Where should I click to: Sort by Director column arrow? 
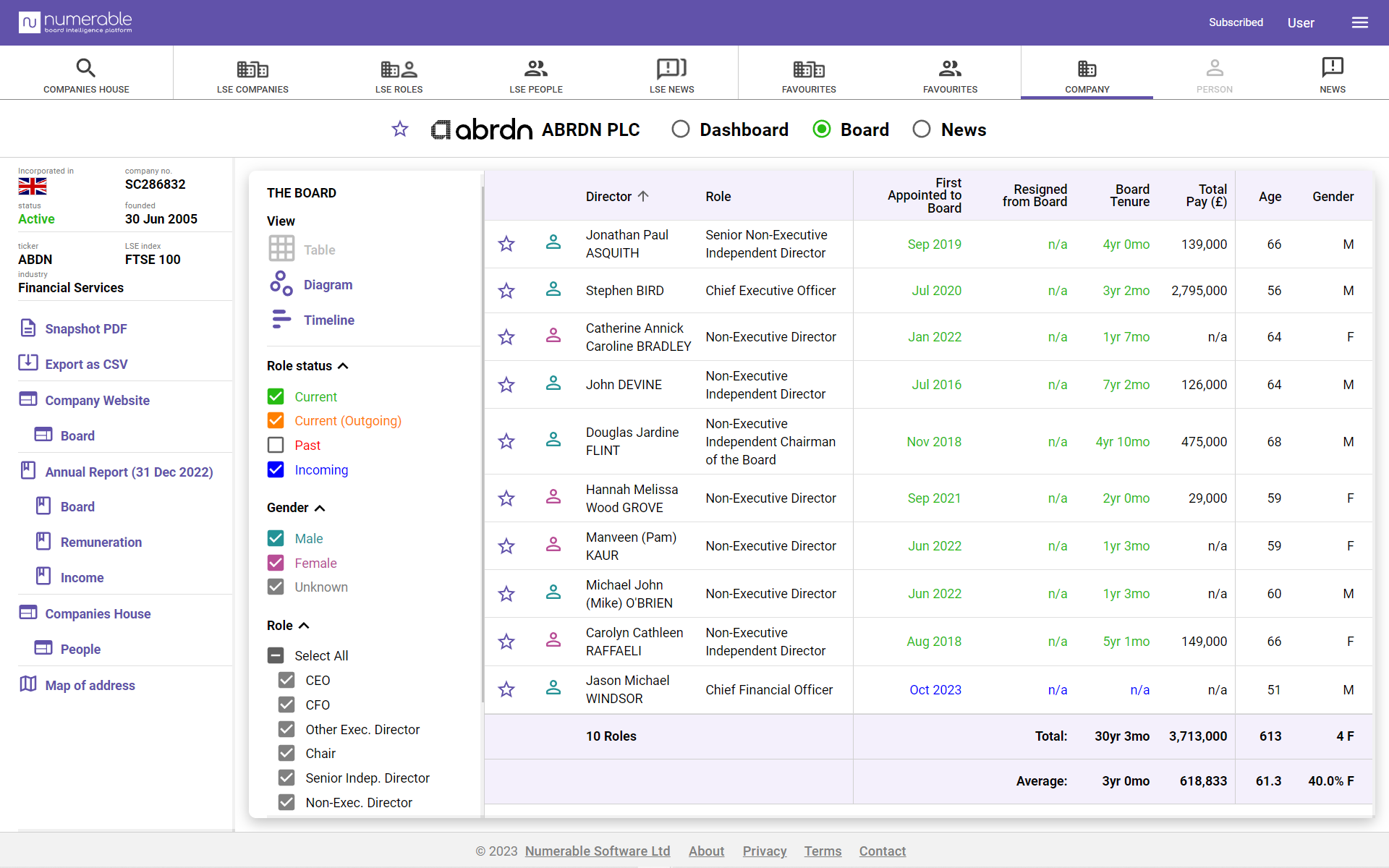643,196
